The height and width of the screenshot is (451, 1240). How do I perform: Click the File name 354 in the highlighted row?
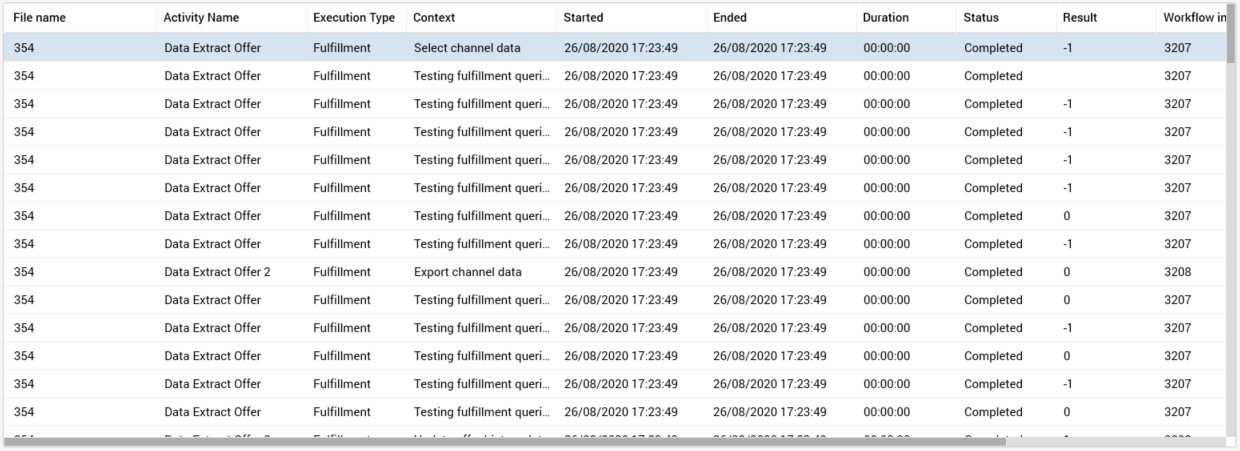coord(24,48)
